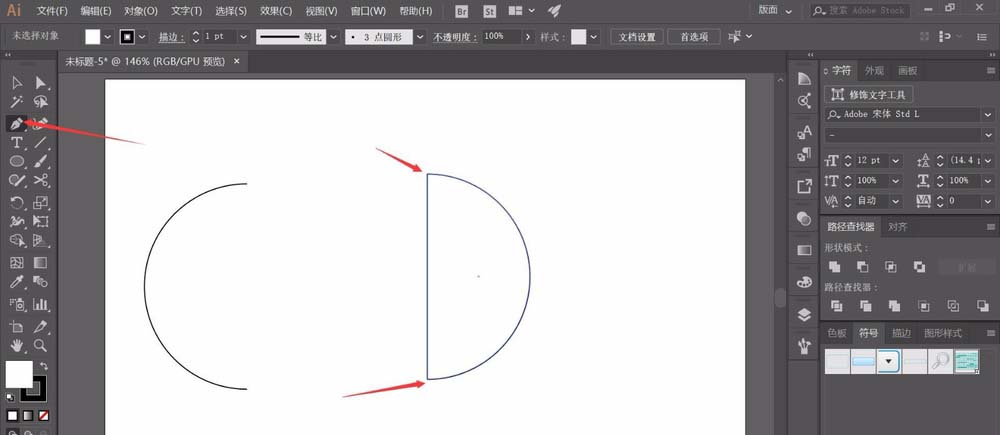Choose the Zoom tool
This screenshot has width=1000, height=435.
(x=41, y=346)
